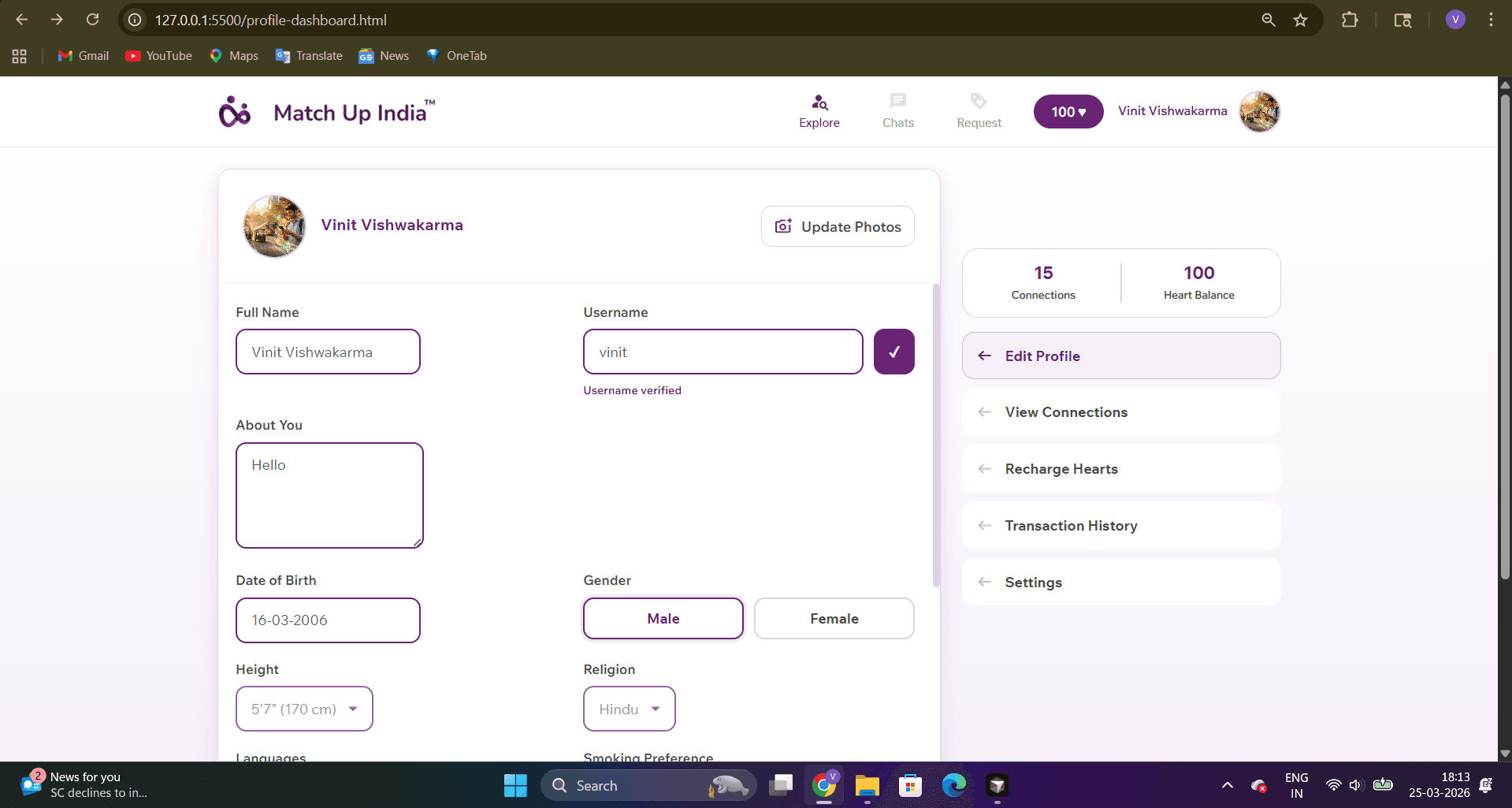This screenshot has width=1512, height=808.
Task: Open the YouTube bookmark
Action: 159,56
